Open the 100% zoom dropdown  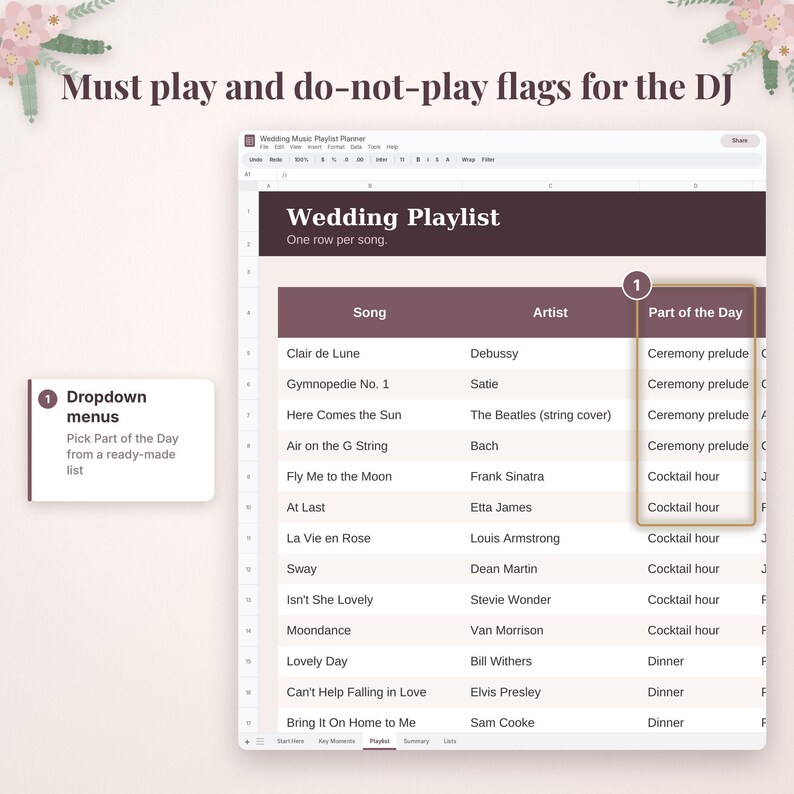tap(301, 160)
